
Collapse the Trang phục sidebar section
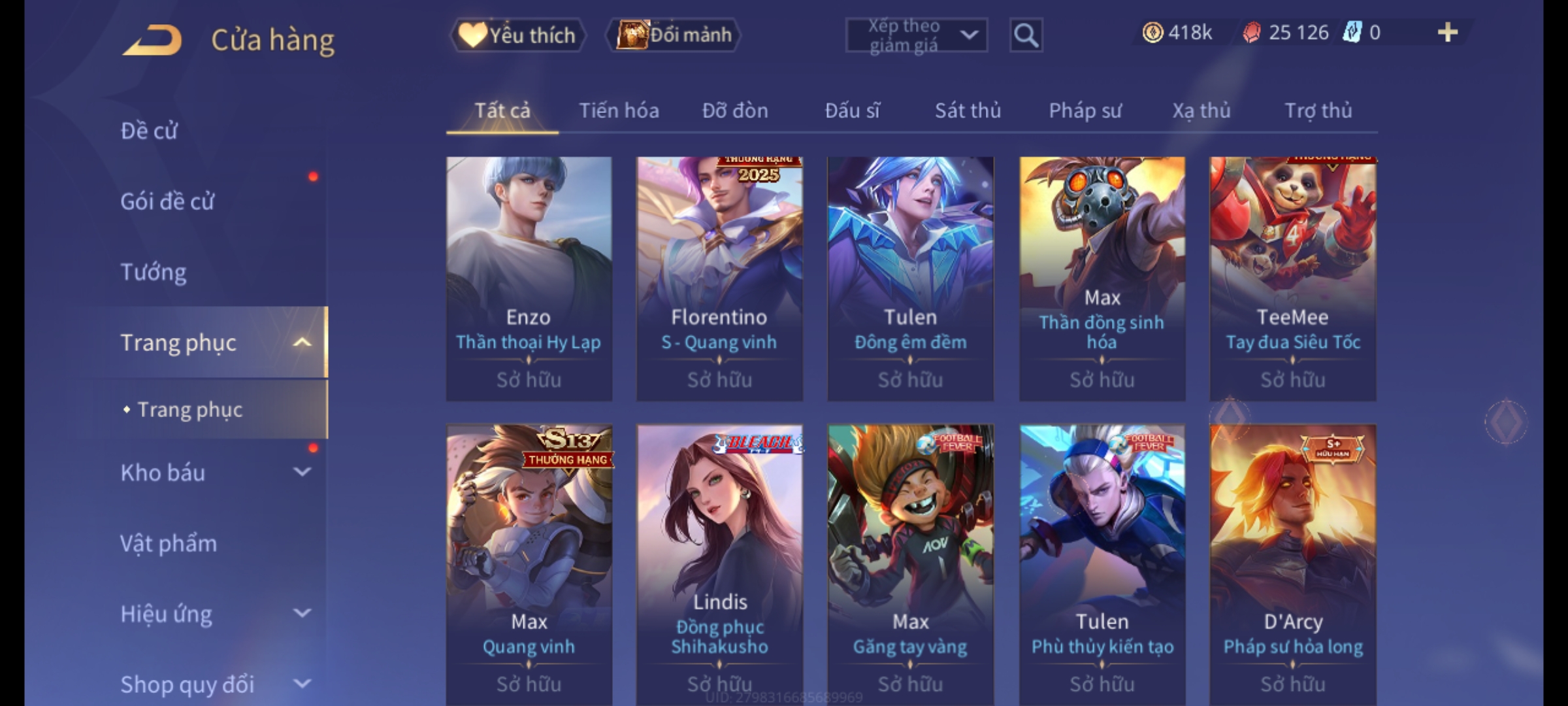[302, 343]
